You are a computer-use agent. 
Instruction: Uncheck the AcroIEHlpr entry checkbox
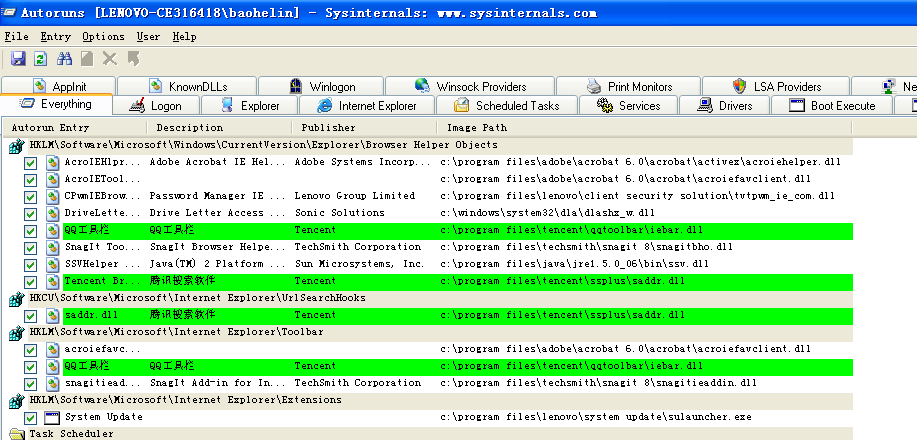[30, 163]
